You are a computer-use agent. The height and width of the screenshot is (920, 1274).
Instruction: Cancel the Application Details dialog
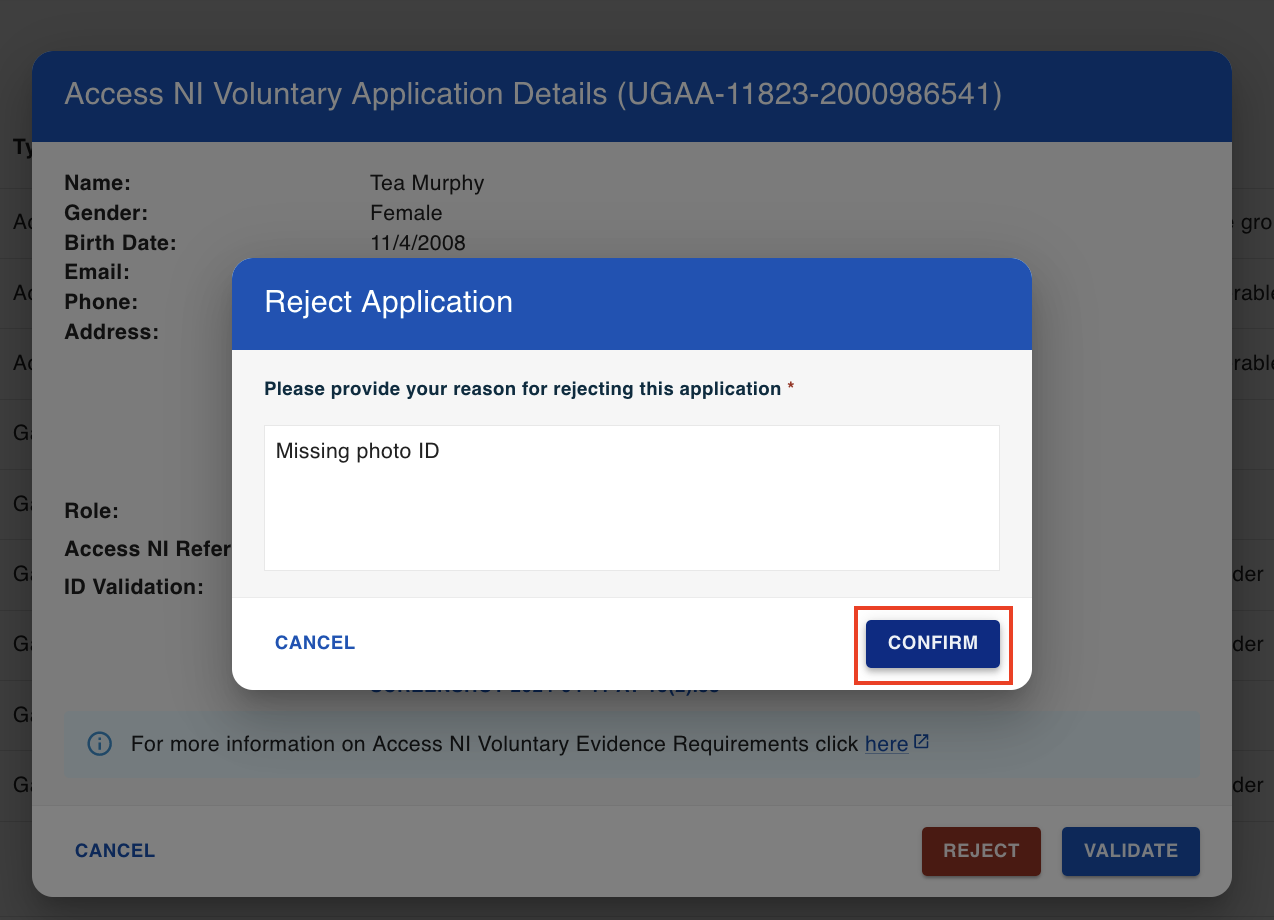(x=115, y=851)
